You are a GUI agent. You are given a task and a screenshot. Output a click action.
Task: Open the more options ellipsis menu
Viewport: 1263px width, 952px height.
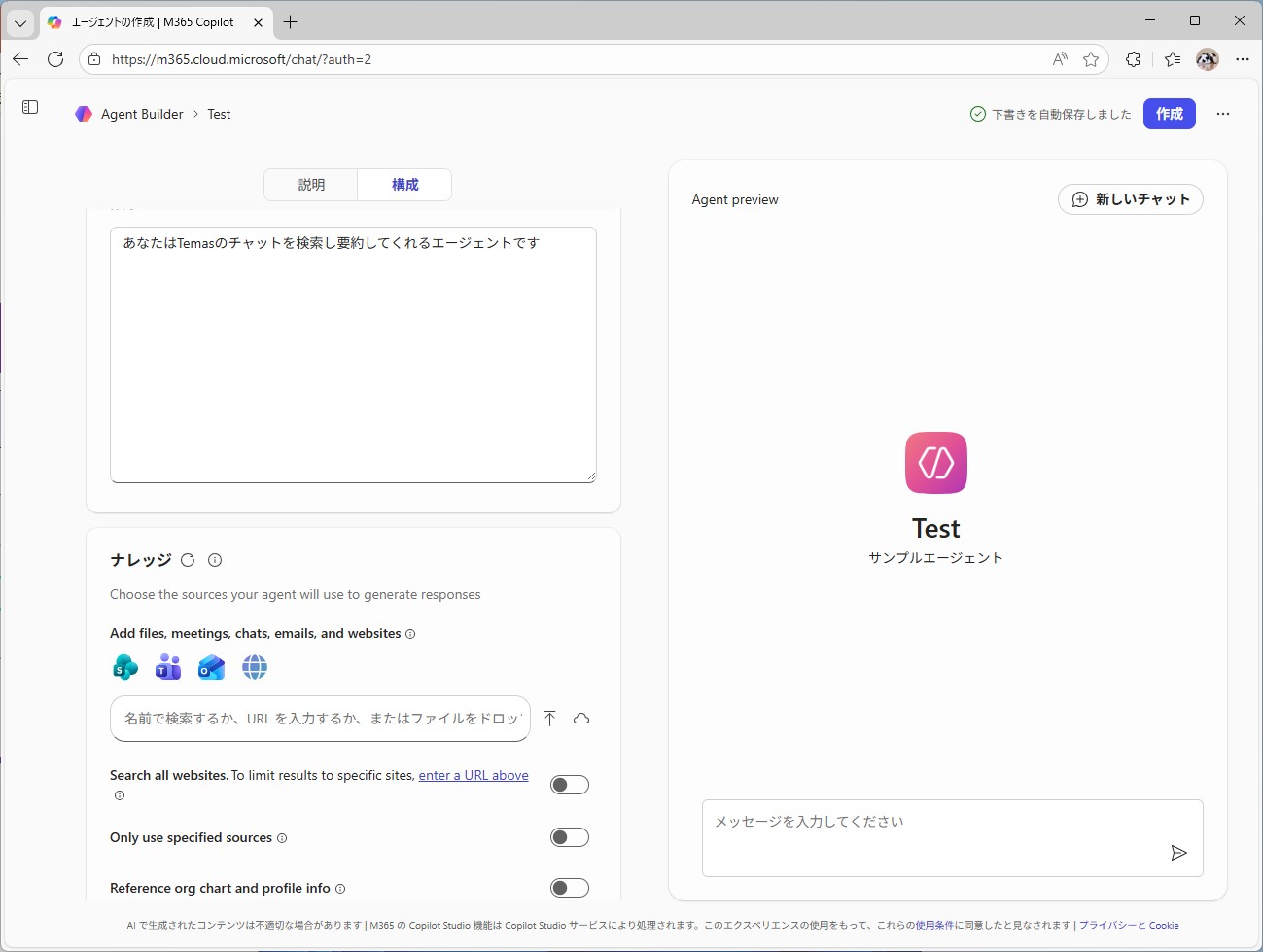(1222, 114)
